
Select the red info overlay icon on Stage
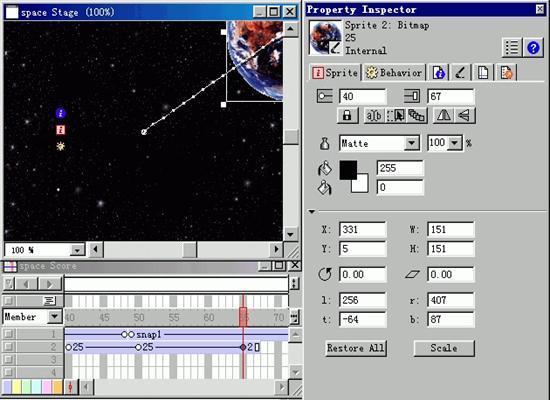(x=60, y=130)
